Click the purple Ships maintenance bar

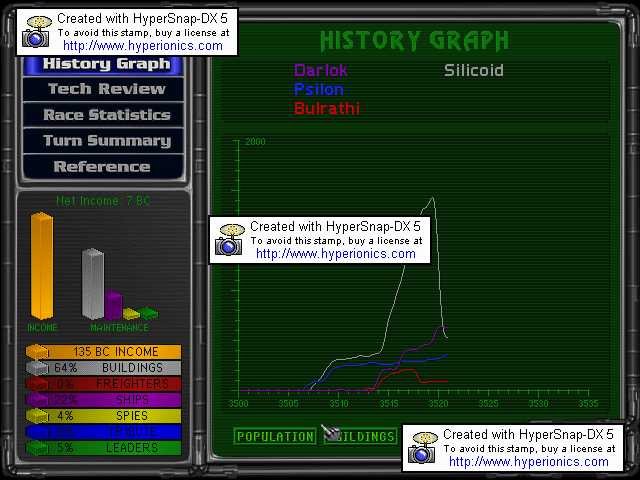tap(113, 304)
